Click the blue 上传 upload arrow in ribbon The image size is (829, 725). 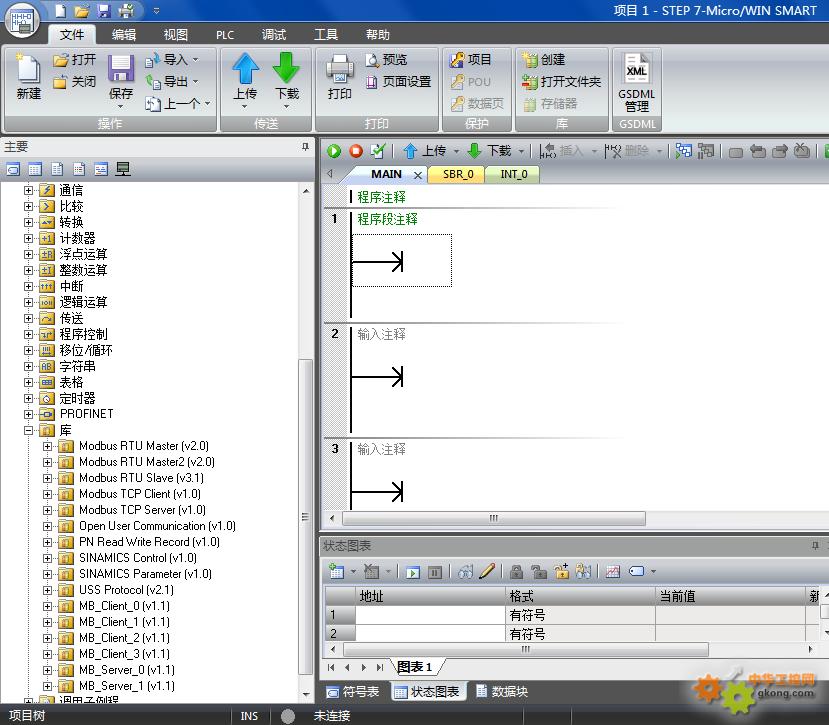coord(245,68)
